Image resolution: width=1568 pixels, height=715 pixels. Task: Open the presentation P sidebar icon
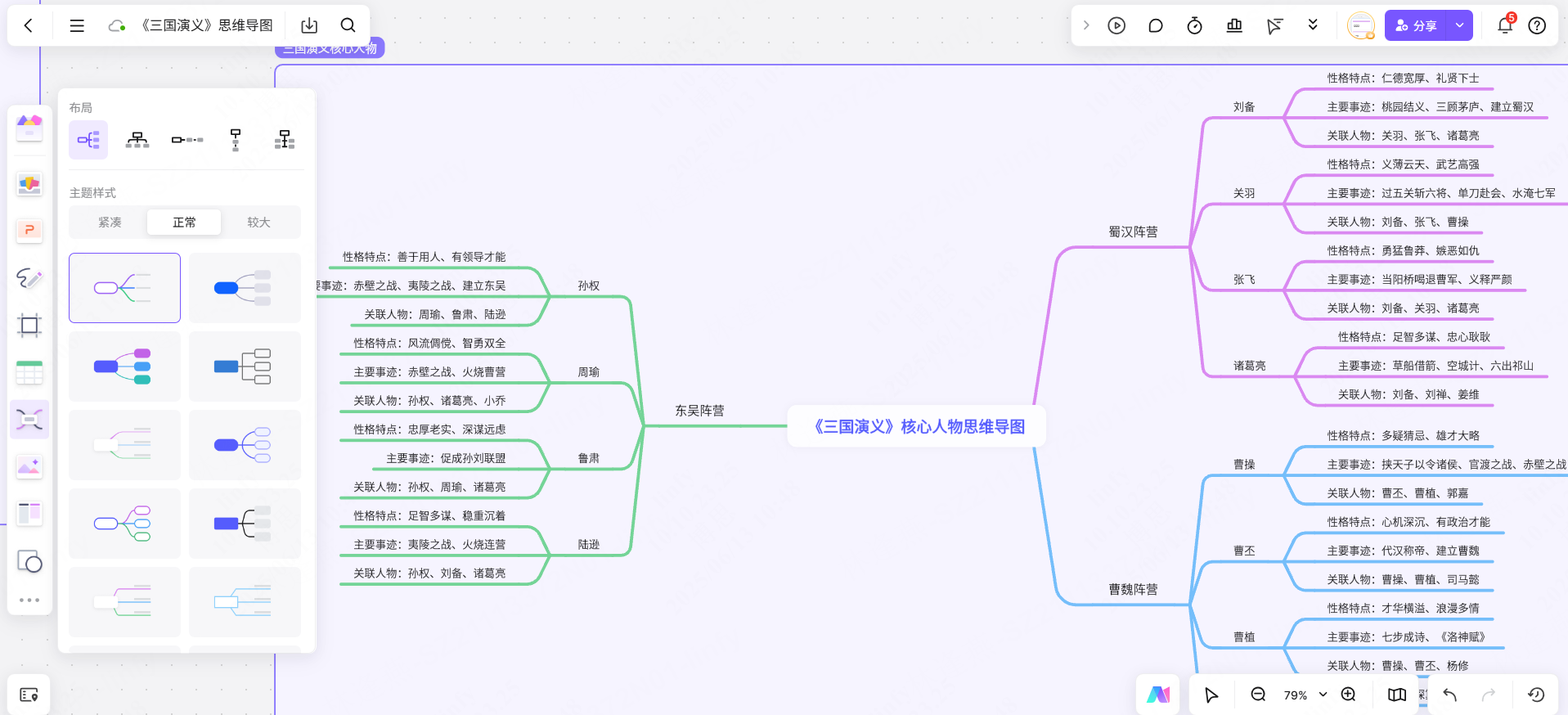pyautogui.click(x=29, y=231)
